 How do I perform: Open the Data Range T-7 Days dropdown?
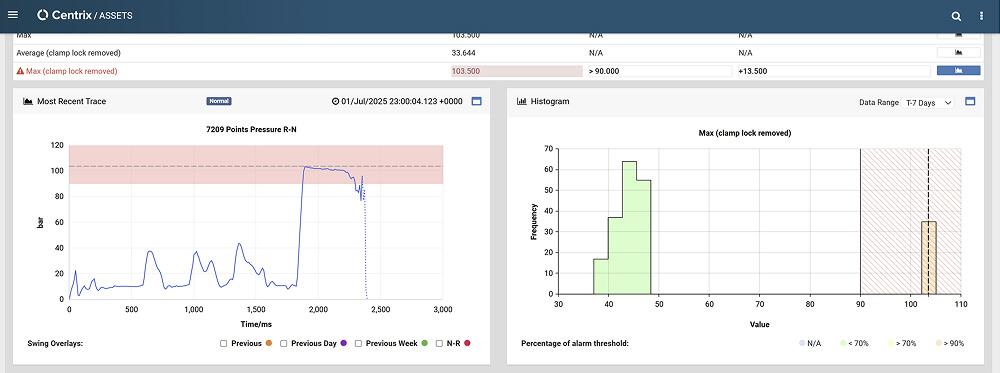tap(928, 102)
